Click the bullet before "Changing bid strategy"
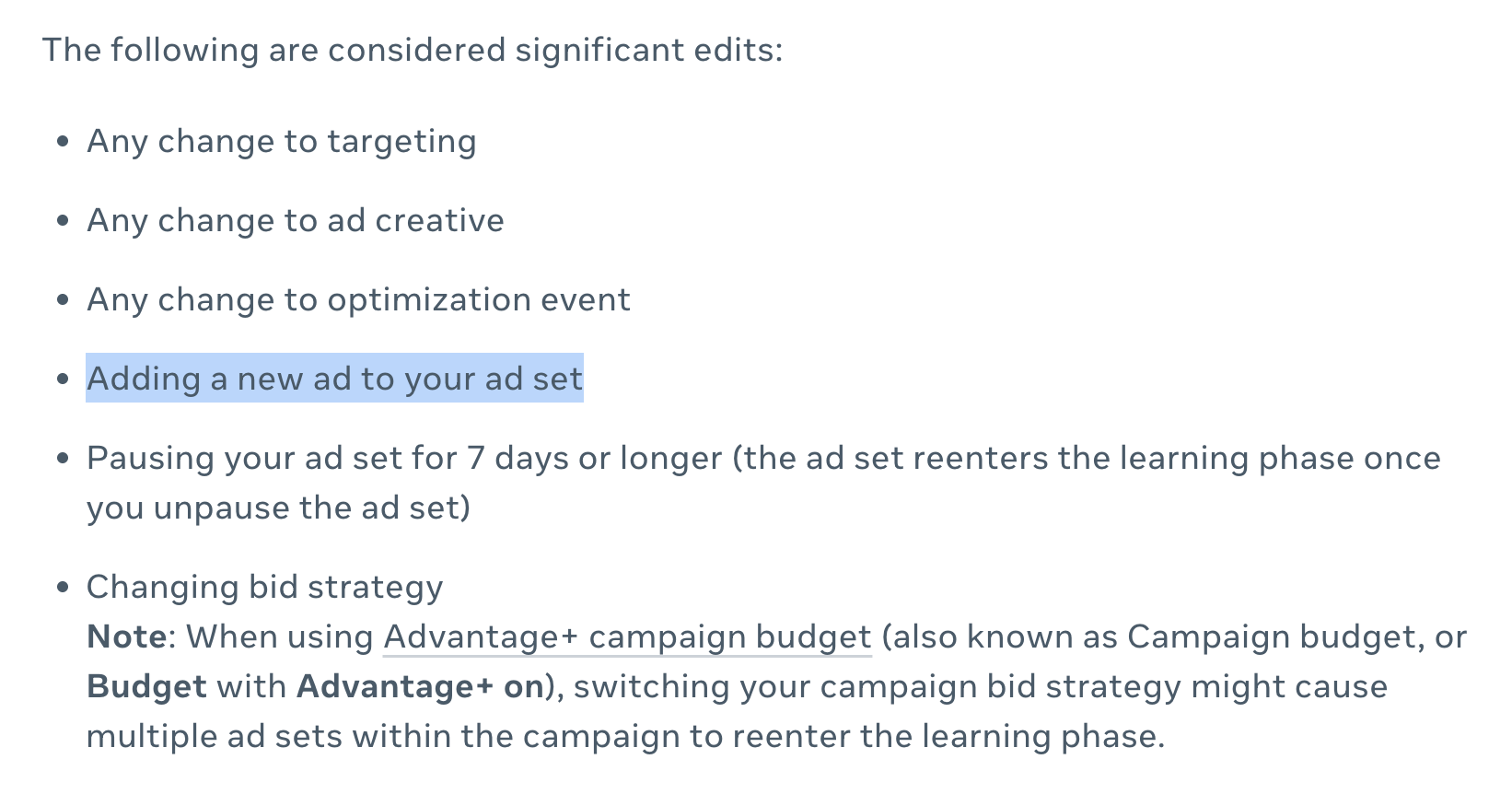 [63, 588]
